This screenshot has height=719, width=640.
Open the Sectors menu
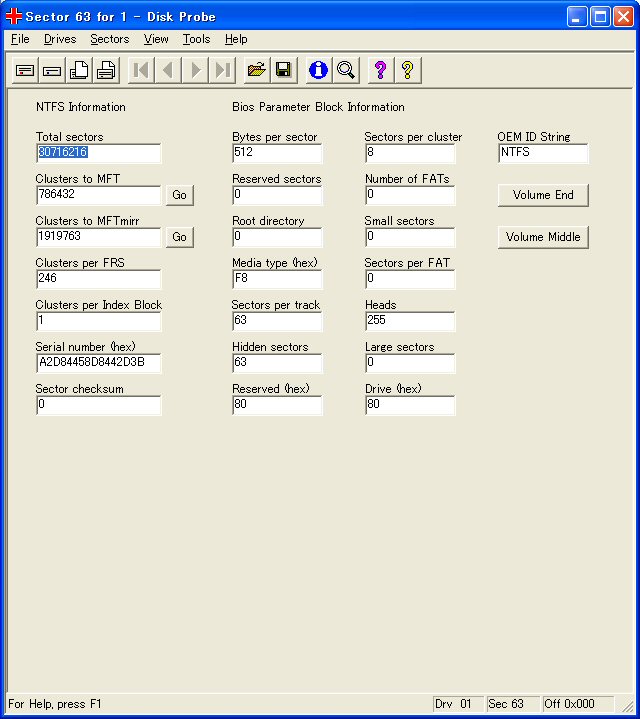coord(110,39)
